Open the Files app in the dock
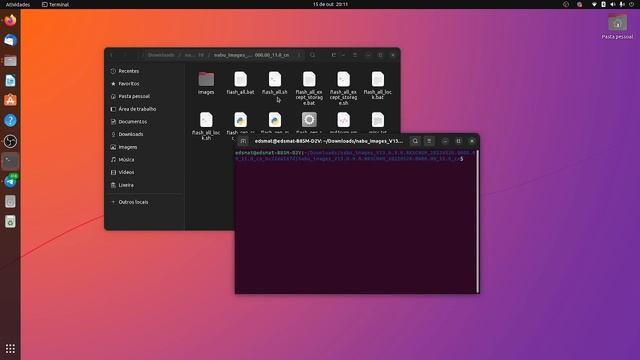Viewport: 640px width, 360px height. click(10, 60)
